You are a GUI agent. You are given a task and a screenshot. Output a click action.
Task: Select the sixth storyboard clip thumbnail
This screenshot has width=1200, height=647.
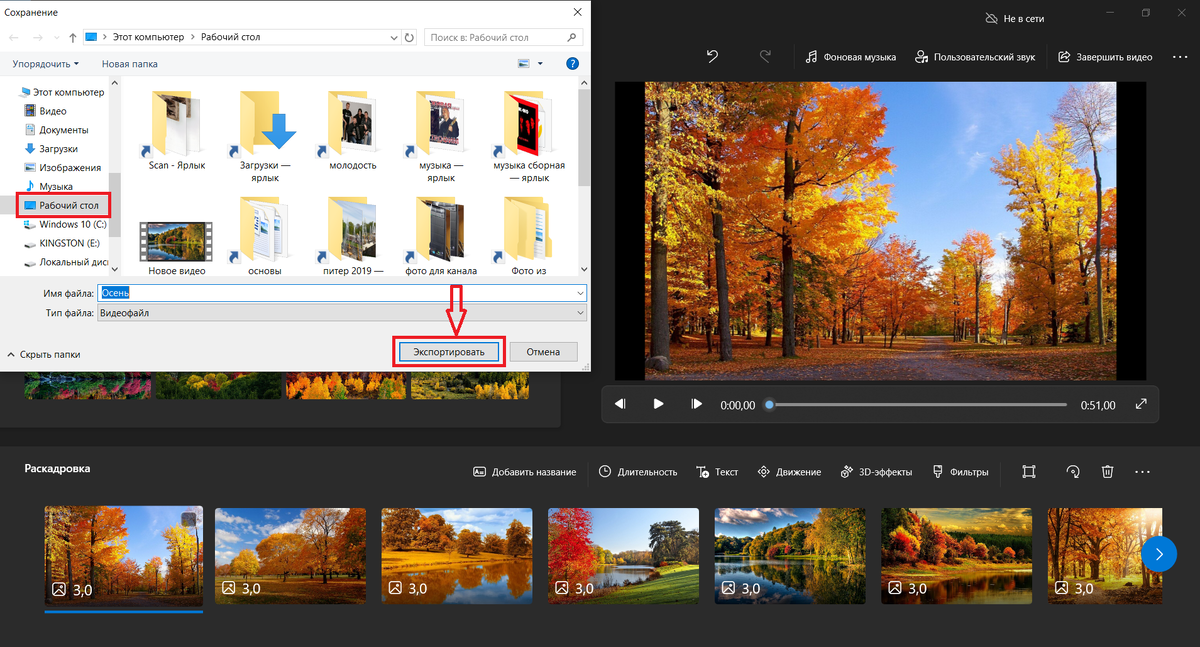[x=956, y=555]
